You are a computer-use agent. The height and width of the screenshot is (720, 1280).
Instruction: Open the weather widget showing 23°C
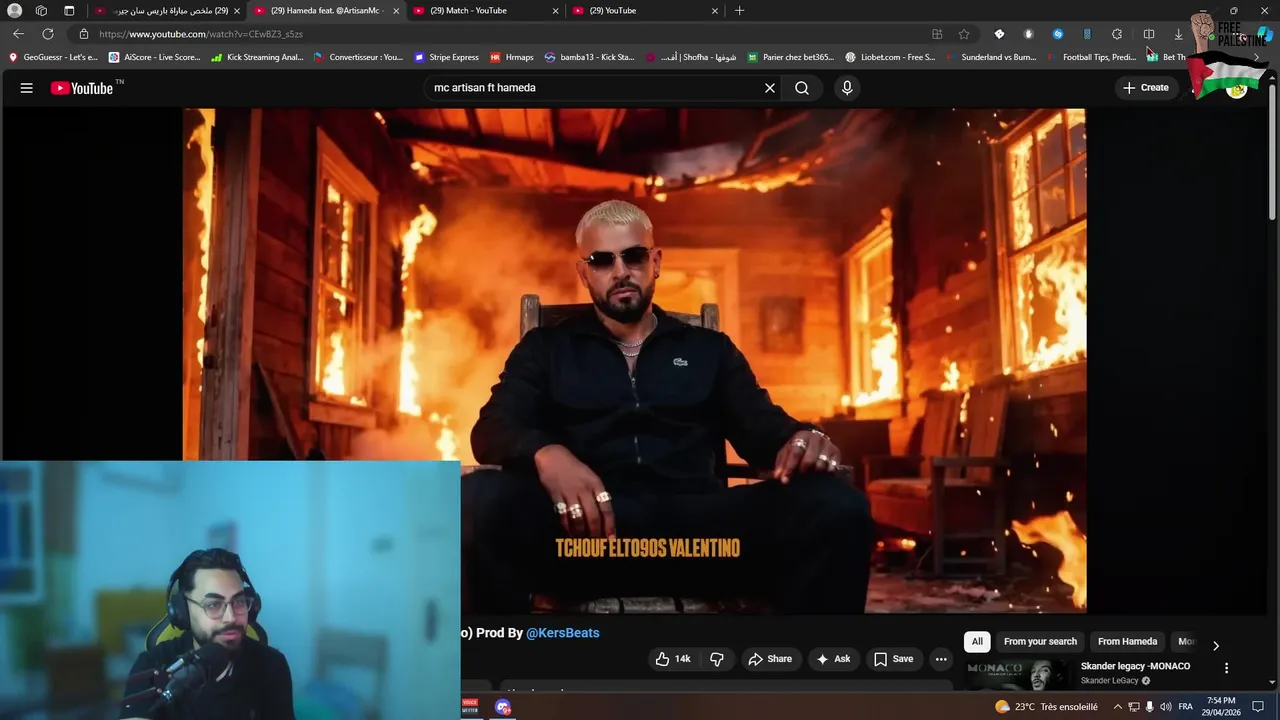tap(1046, 706)
